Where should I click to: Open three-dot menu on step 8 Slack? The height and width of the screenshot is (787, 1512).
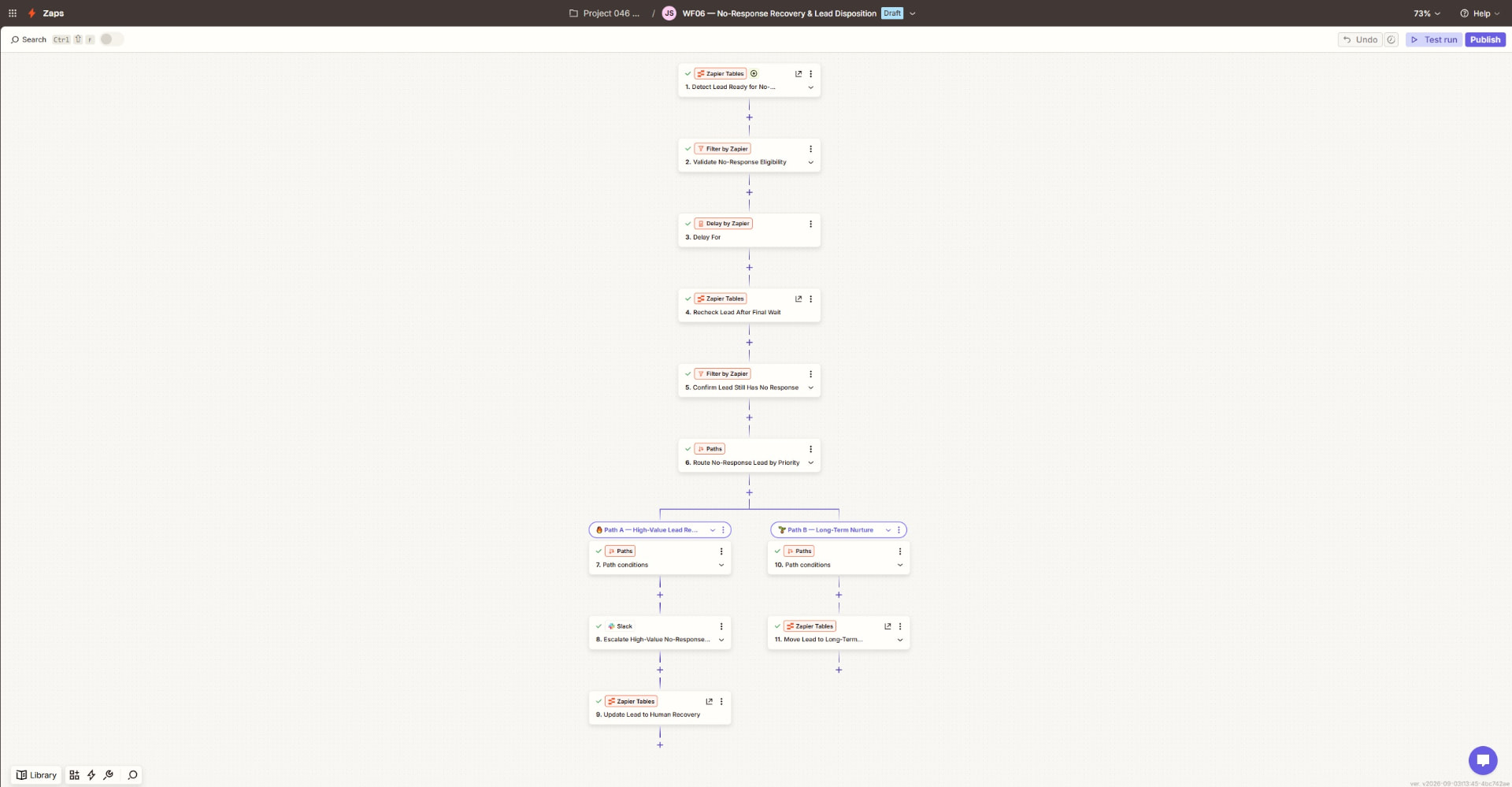point(721,626)
